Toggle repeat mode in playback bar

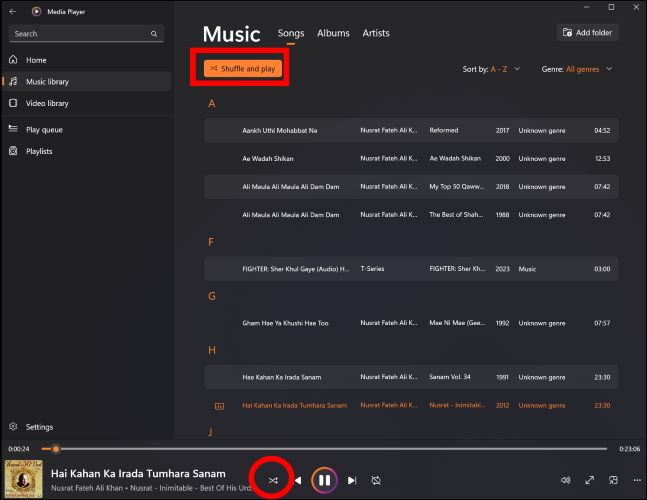click(x=376, y=480)
